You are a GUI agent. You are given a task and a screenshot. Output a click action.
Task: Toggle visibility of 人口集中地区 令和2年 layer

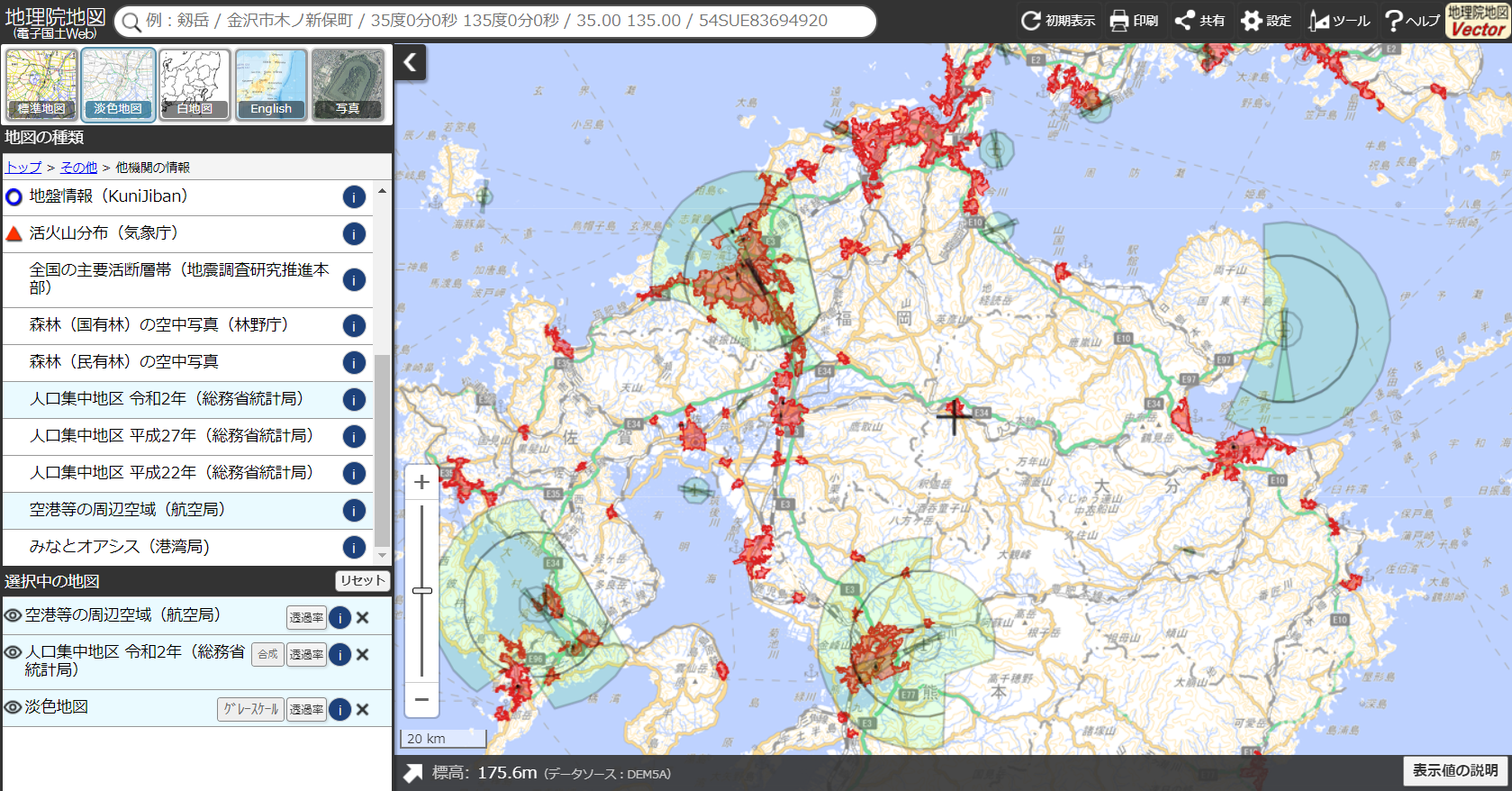pos(14,652)
